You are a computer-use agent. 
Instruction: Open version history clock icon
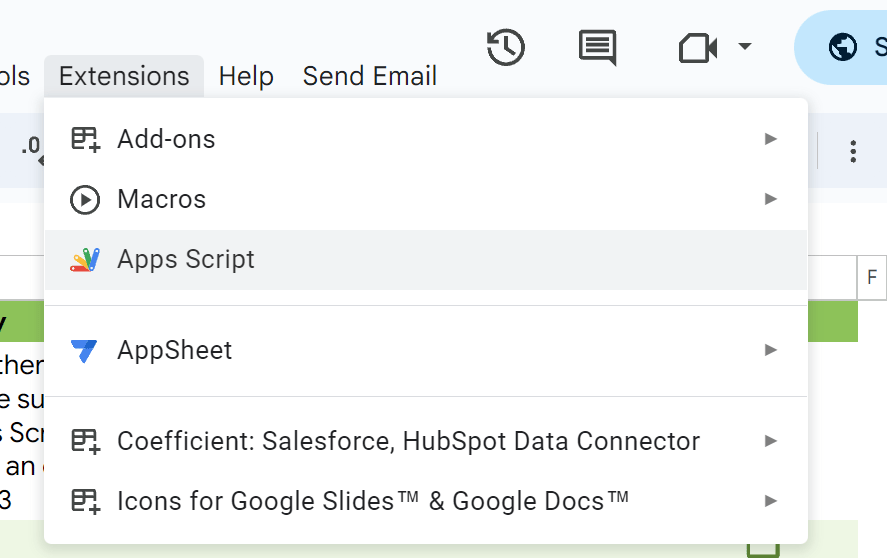(x=506, y=47)
